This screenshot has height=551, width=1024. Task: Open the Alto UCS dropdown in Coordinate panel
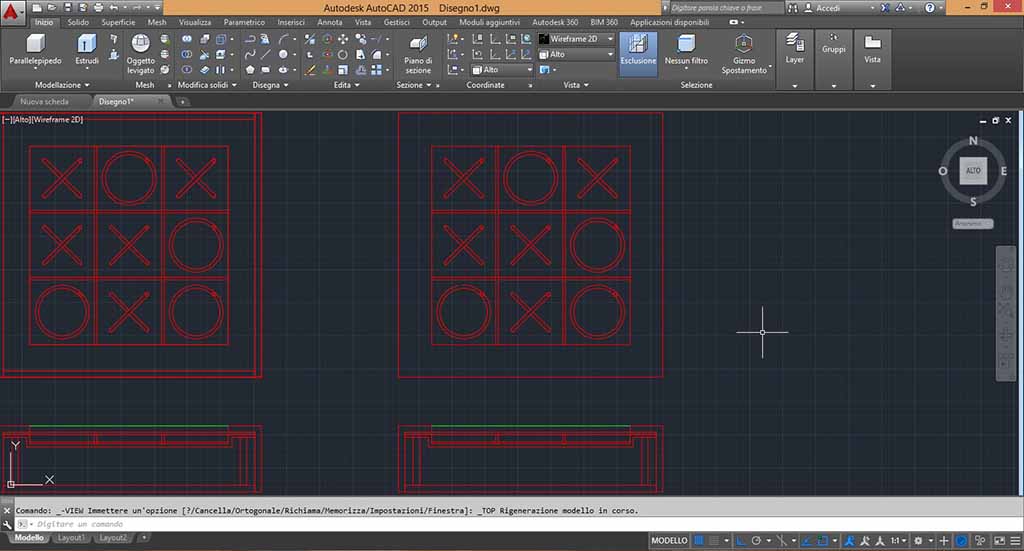[x=502, y=70]
